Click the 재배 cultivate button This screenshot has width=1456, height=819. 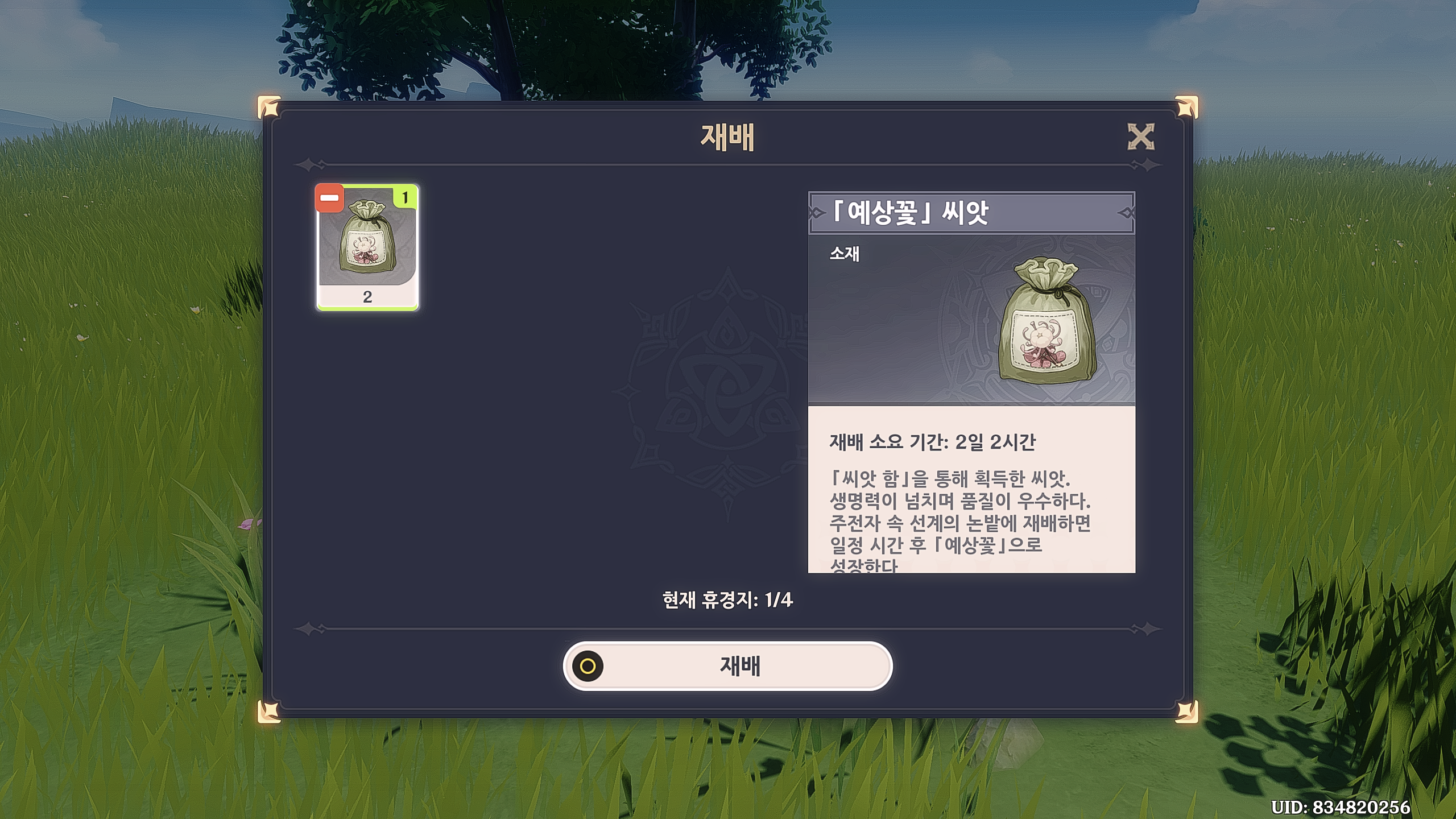[x=727, y=666]
